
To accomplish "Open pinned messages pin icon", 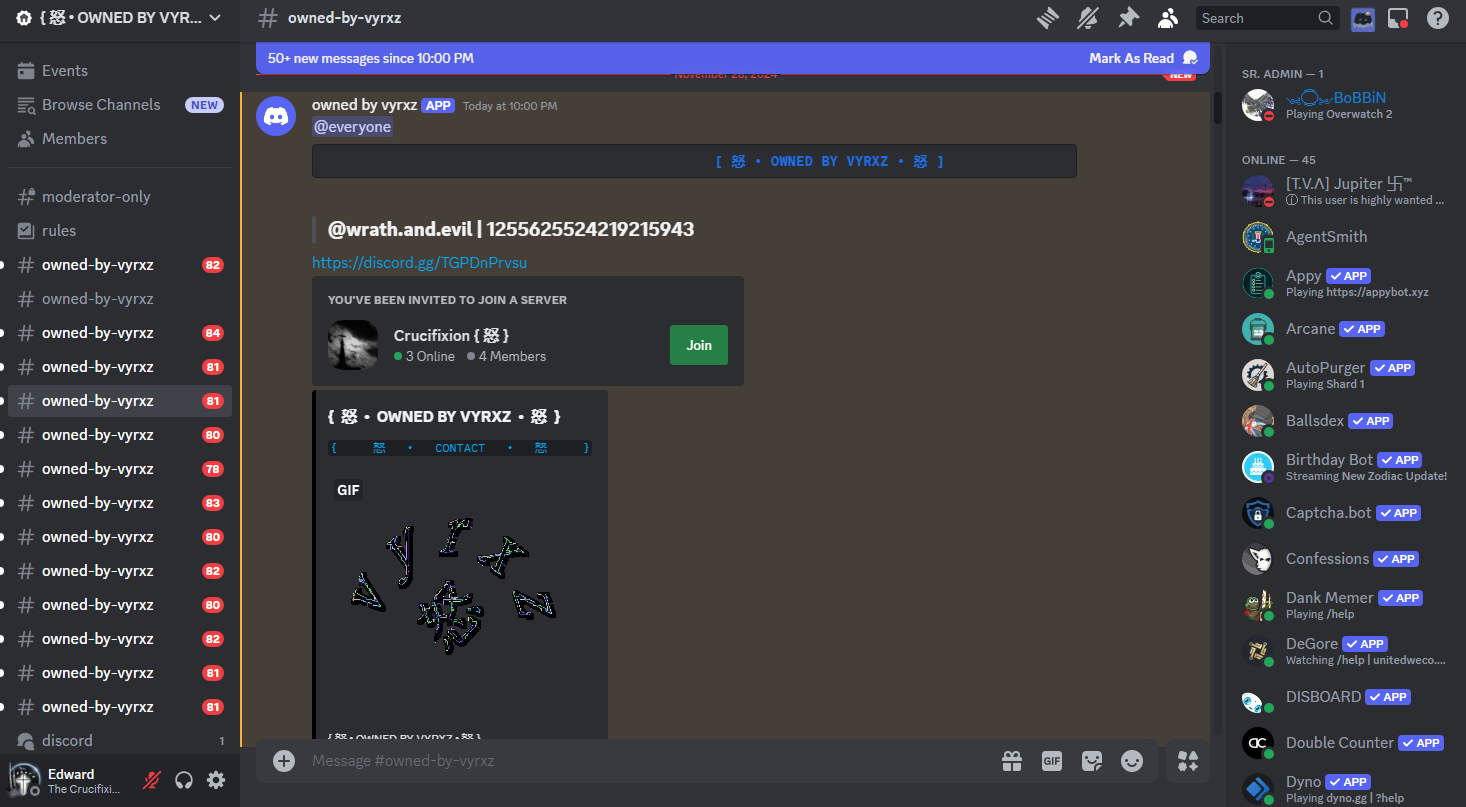I will (x=1128, y=18).
